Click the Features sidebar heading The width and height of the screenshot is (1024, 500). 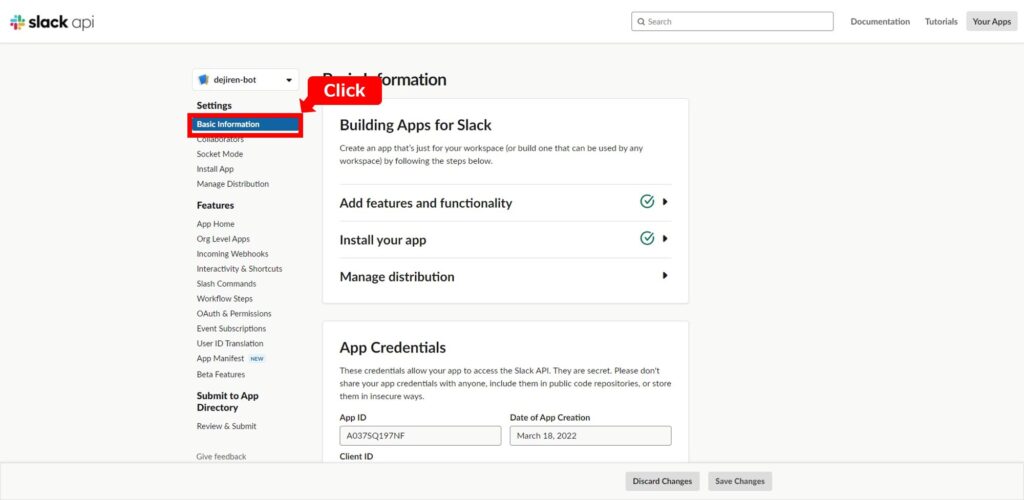click(x=215, y=206)
